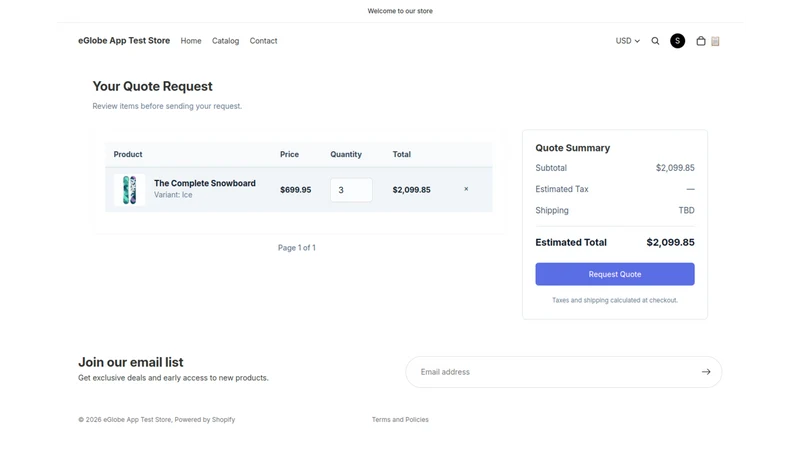Click the Page 1 of 1 indicator
Image resolution: width=800 pixels, height=450 pixels.
click(x=297, y=247)
